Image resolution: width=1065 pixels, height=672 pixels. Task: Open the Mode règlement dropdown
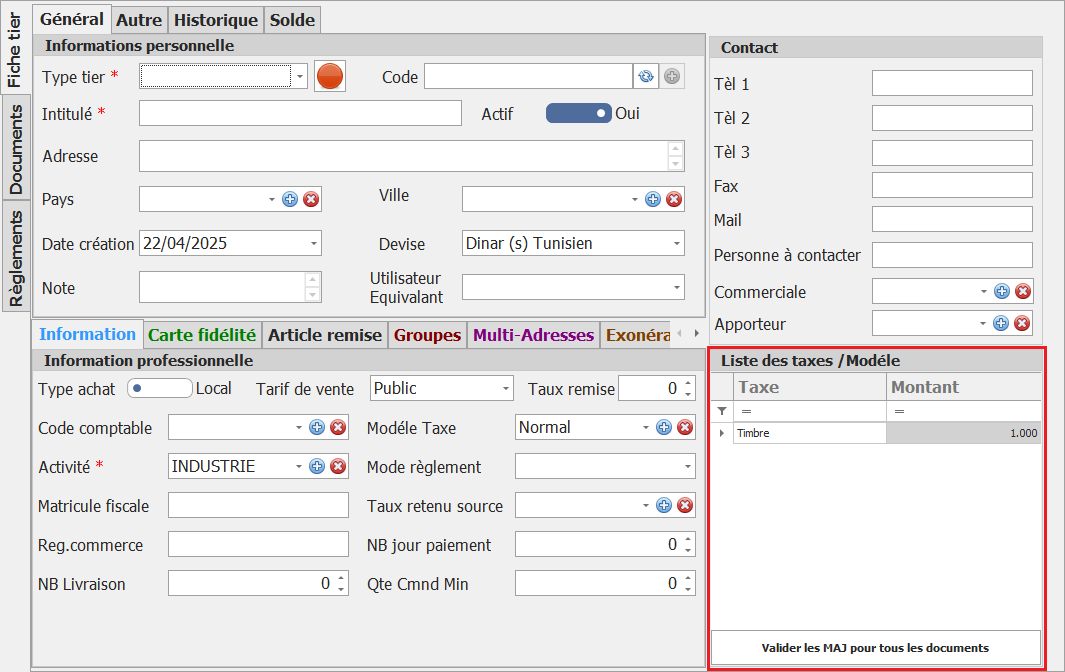(x=687, y=467)
